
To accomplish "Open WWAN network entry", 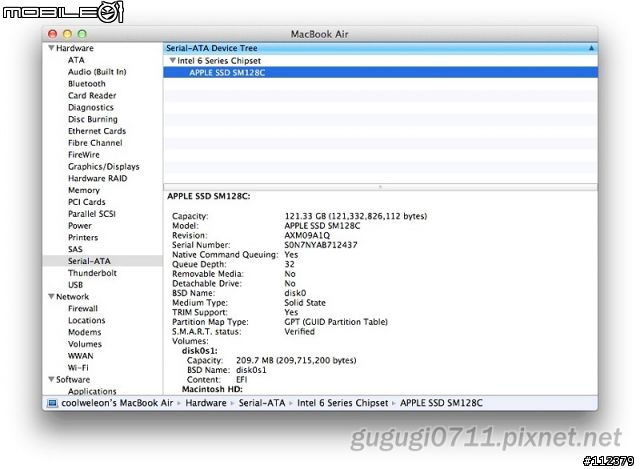I will [80, 356].
